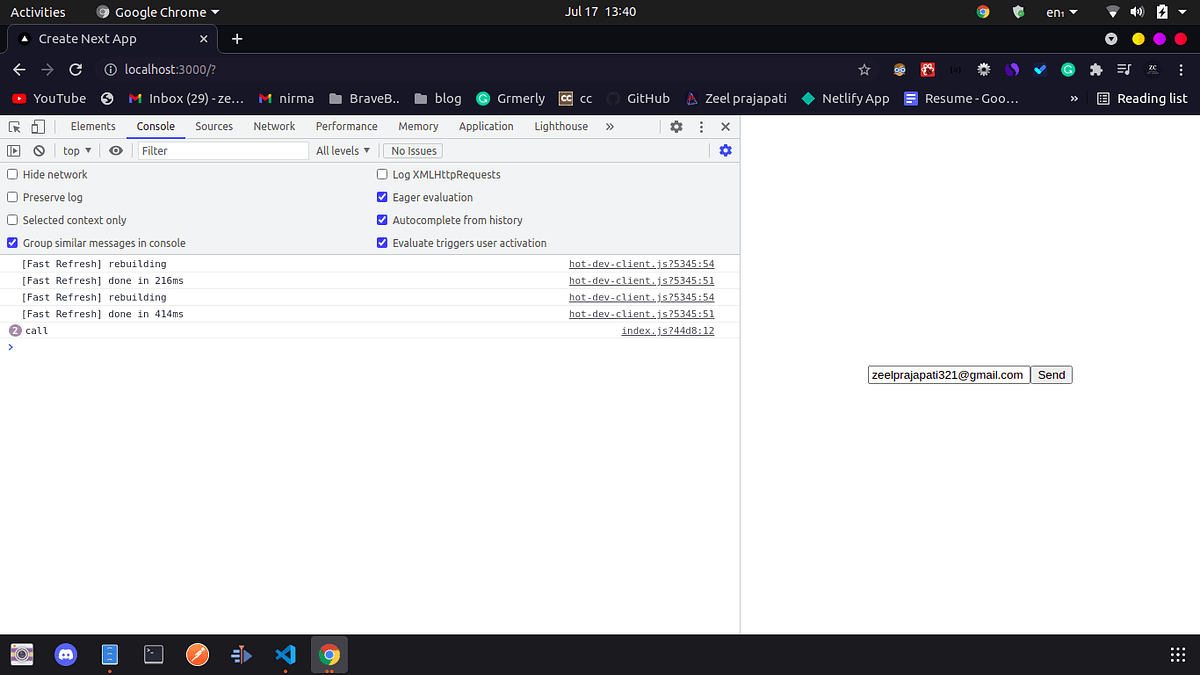The width and height of the screenshot is (1200, 675).
Task: Clear the console with the ban icon
Action: pyautogui.click(x=39, y=151)
